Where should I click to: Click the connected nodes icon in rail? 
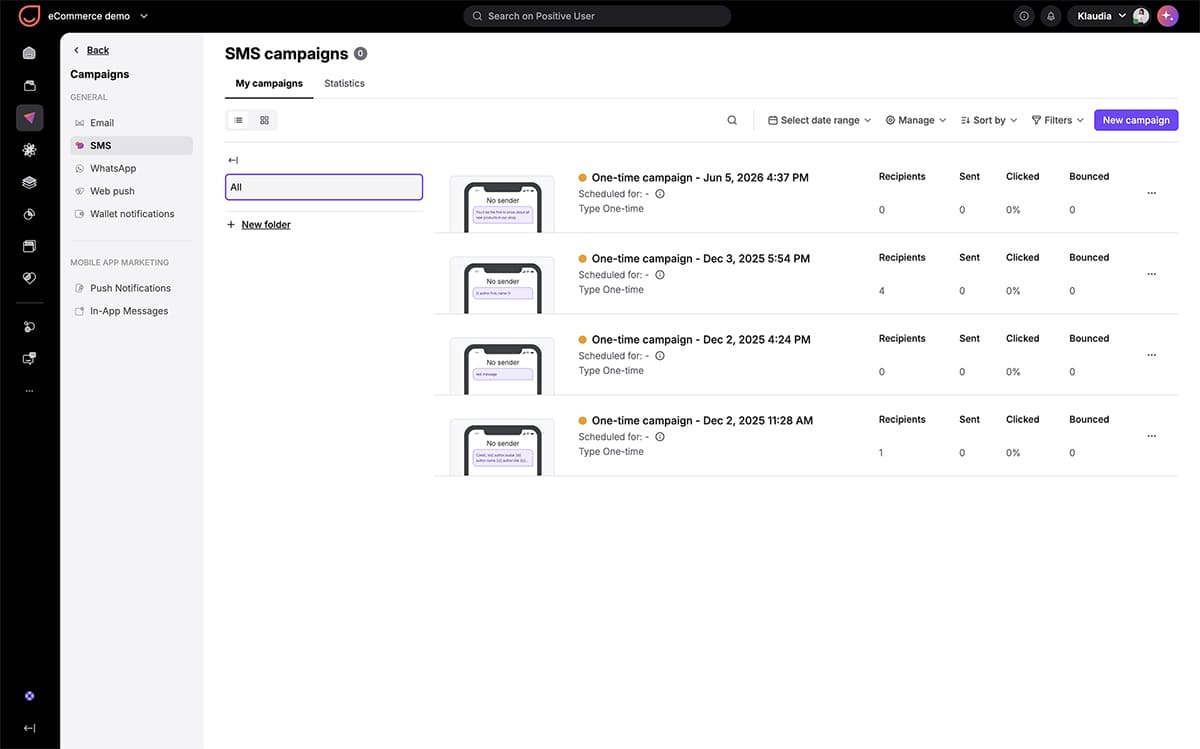(29, 327)
